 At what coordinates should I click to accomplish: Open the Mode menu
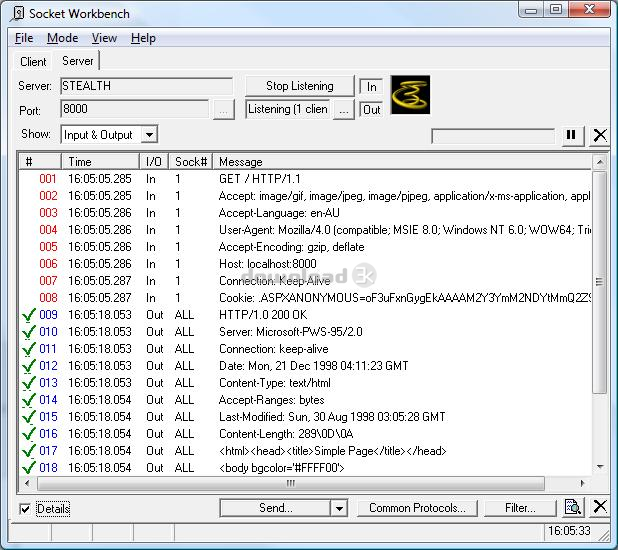(62, 38)
